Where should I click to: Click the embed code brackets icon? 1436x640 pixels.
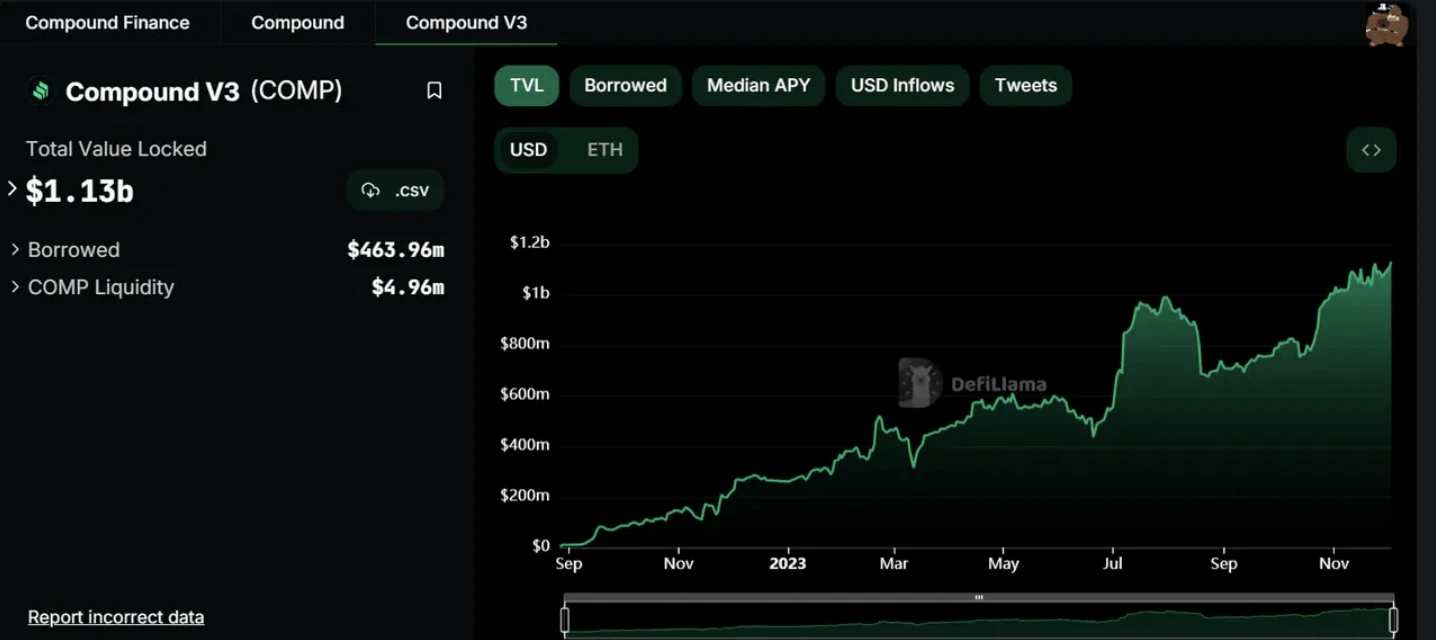1371,150
